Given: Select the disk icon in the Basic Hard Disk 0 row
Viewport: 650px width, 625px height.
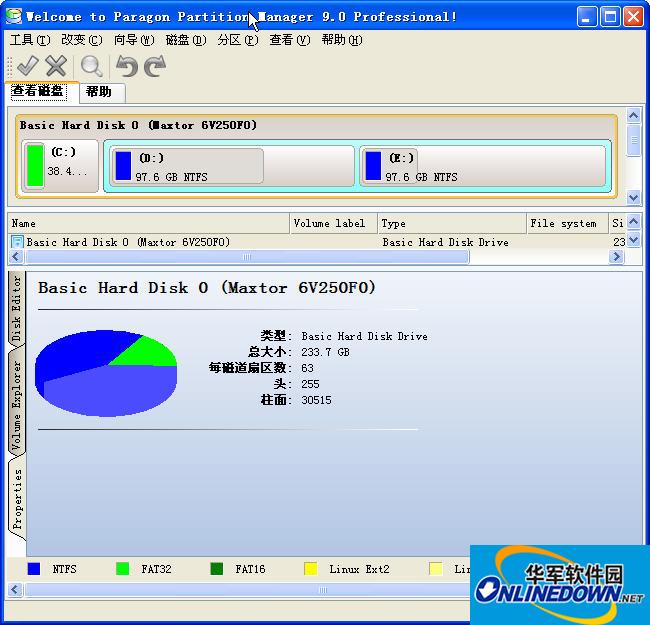Looking at the screenshot, I should click(x=17, y=242).
